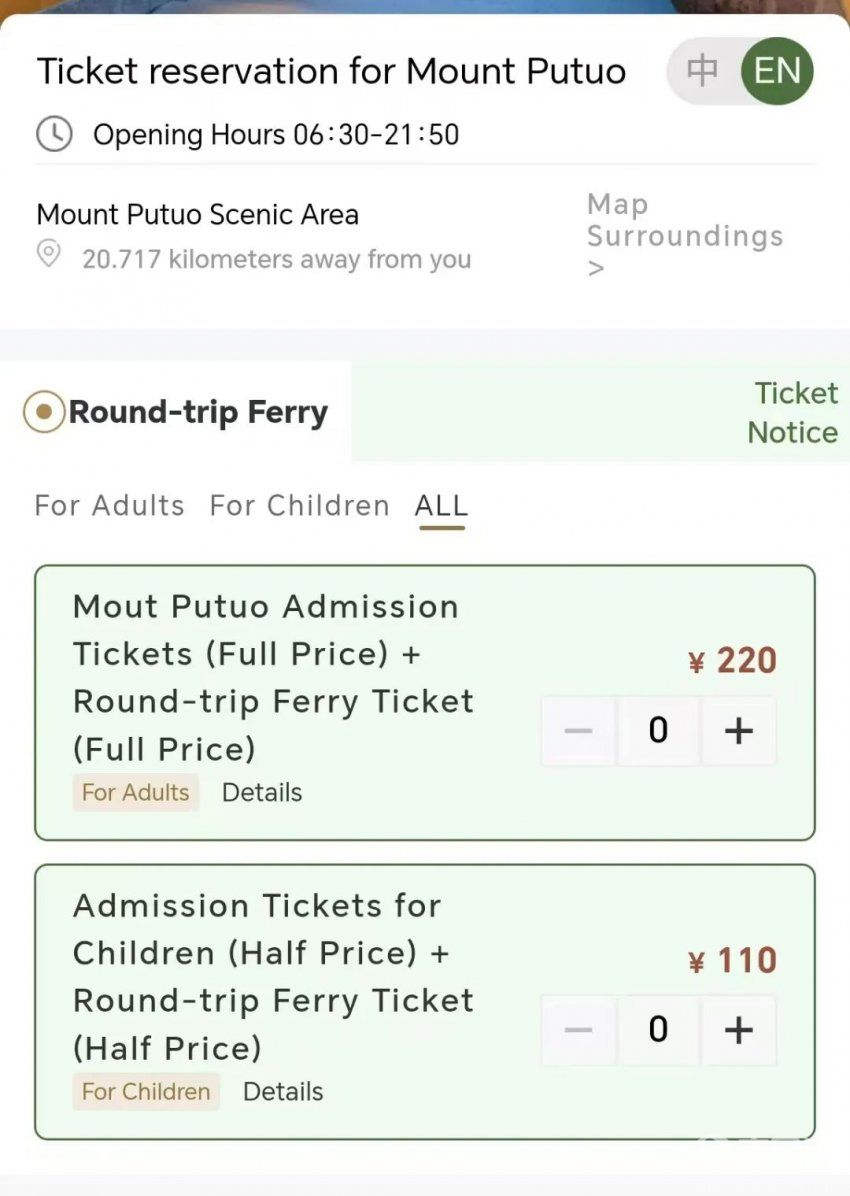Increase adult full price ticket quantity

[x=739, y=731]
